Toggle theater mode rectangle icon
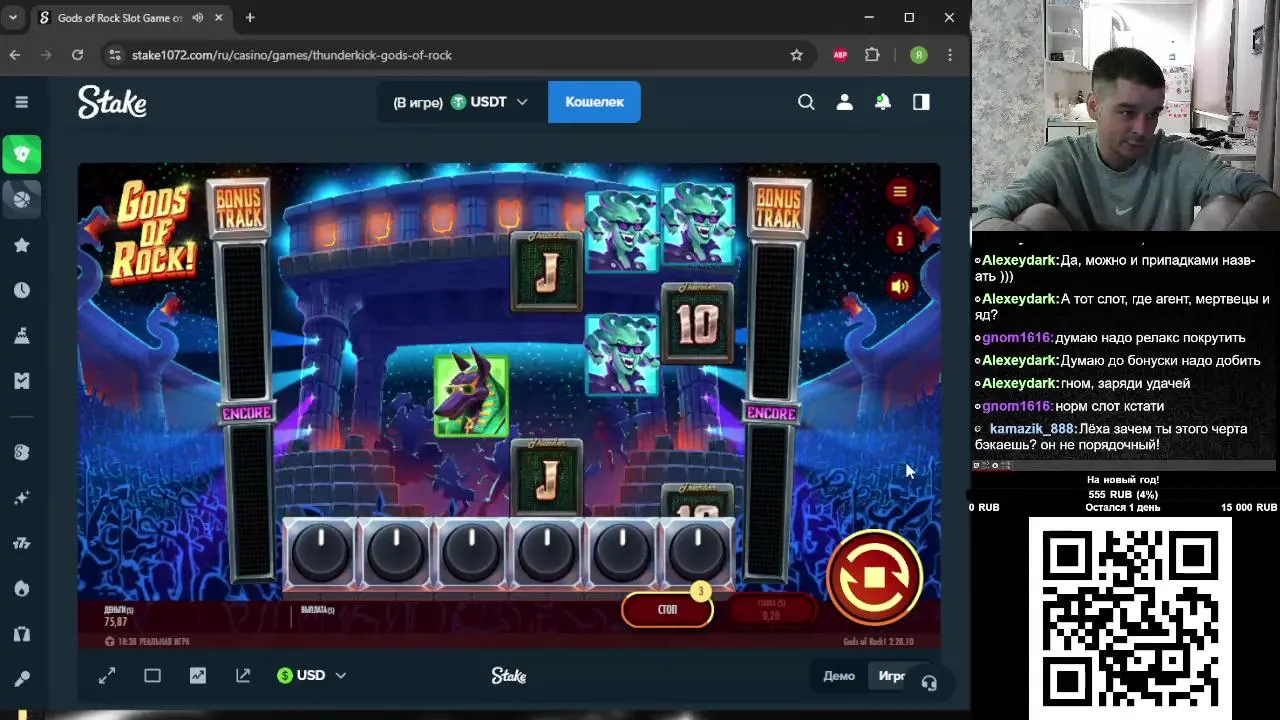 pos(152,676)
